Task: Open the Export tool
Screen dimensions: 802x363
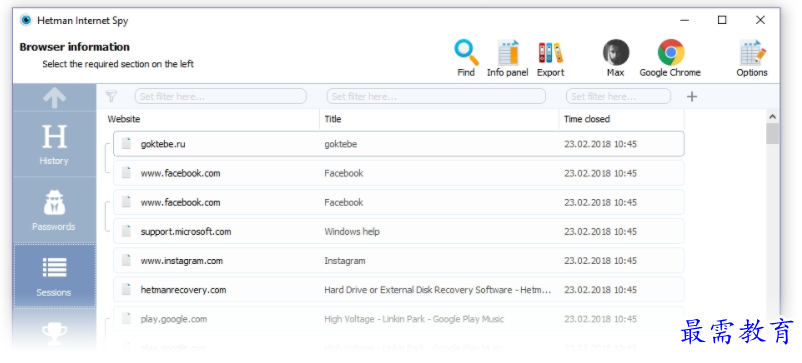Action: [x=550, y=58]
